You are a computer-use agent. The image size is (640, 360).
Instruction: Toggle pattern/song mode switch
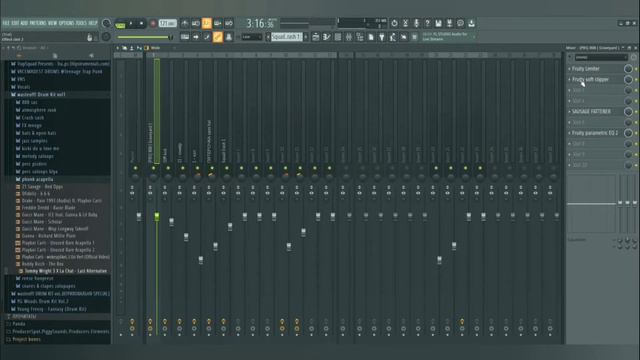coord(120,24)
